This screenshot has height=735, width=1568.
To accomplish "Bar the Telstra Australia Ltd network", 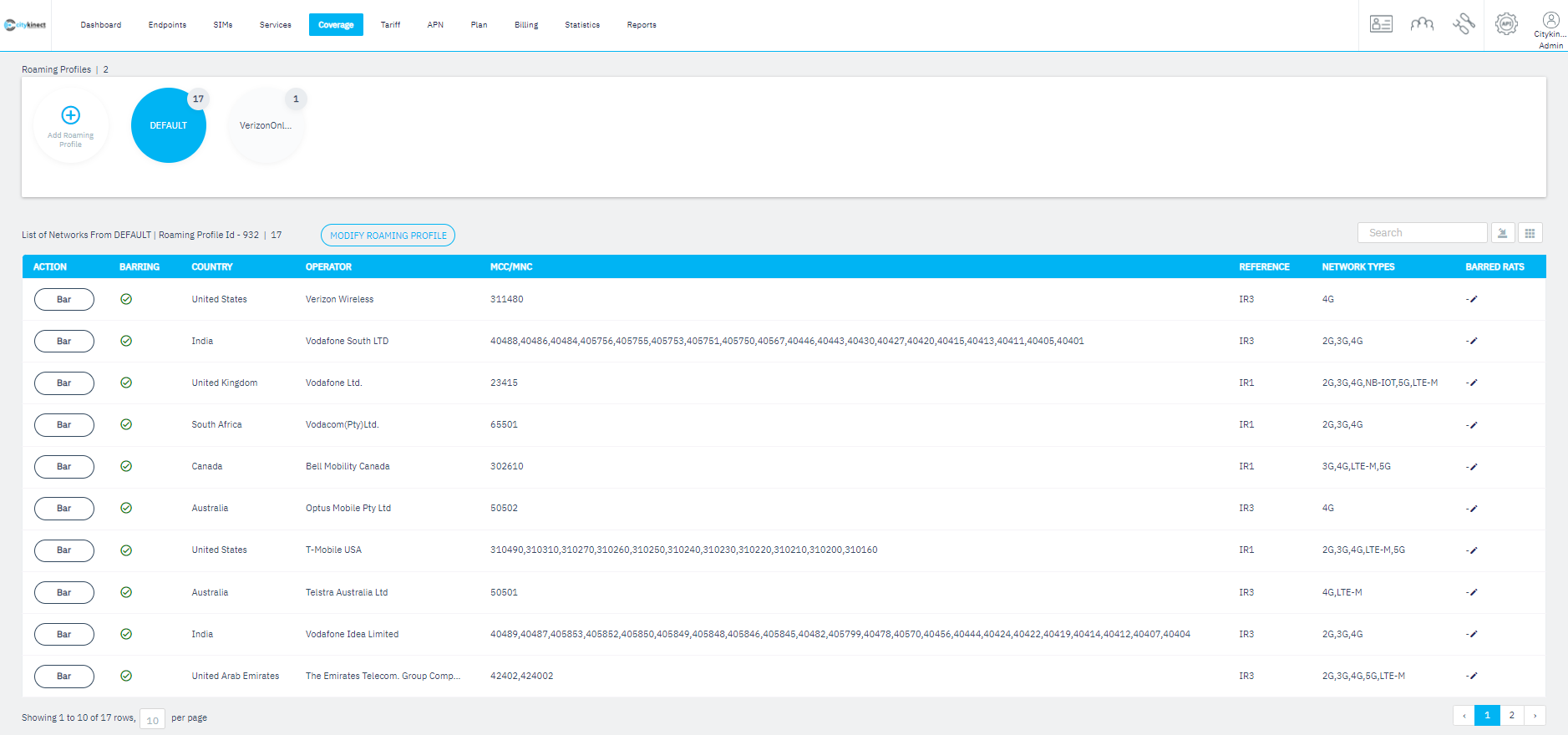I will pyautogui.click(x=64, y=592).
